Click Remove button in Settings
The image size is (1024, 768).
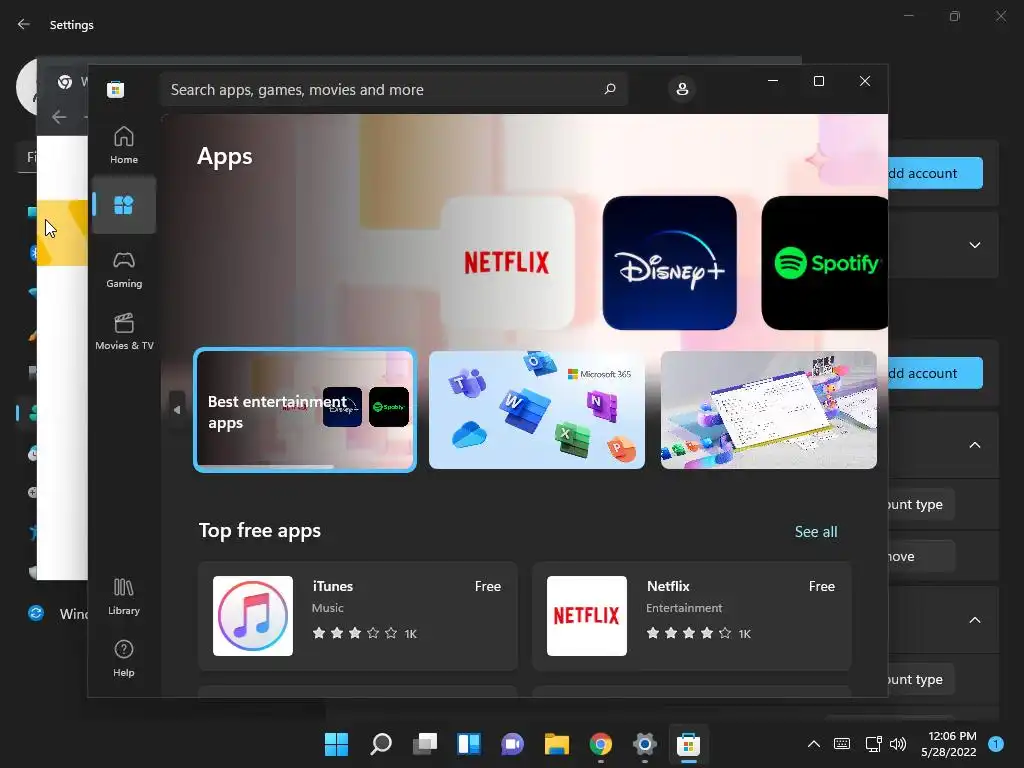pyautogui.click(x=921, y=556)
